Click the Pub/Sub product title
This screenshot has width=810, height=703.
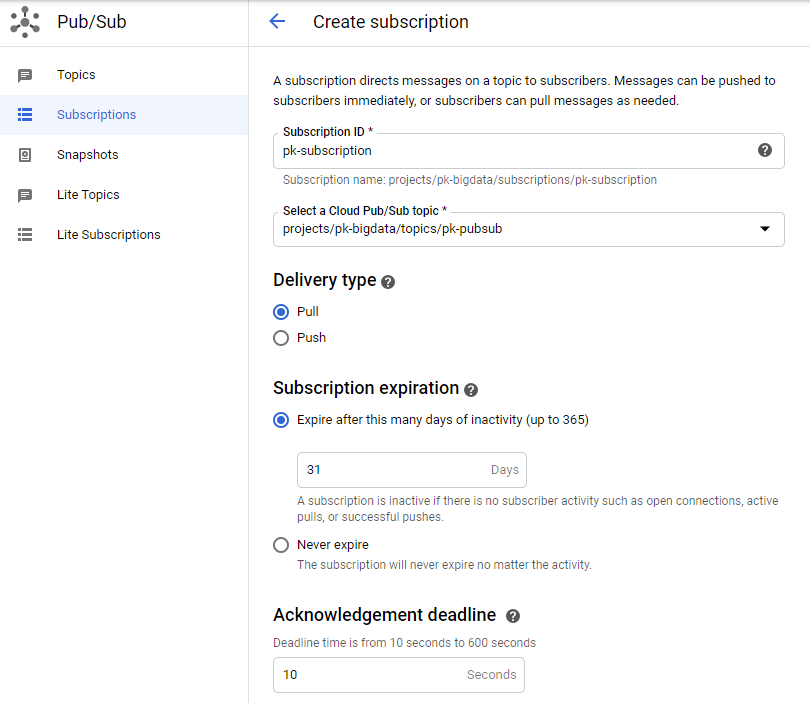(91, 22)
